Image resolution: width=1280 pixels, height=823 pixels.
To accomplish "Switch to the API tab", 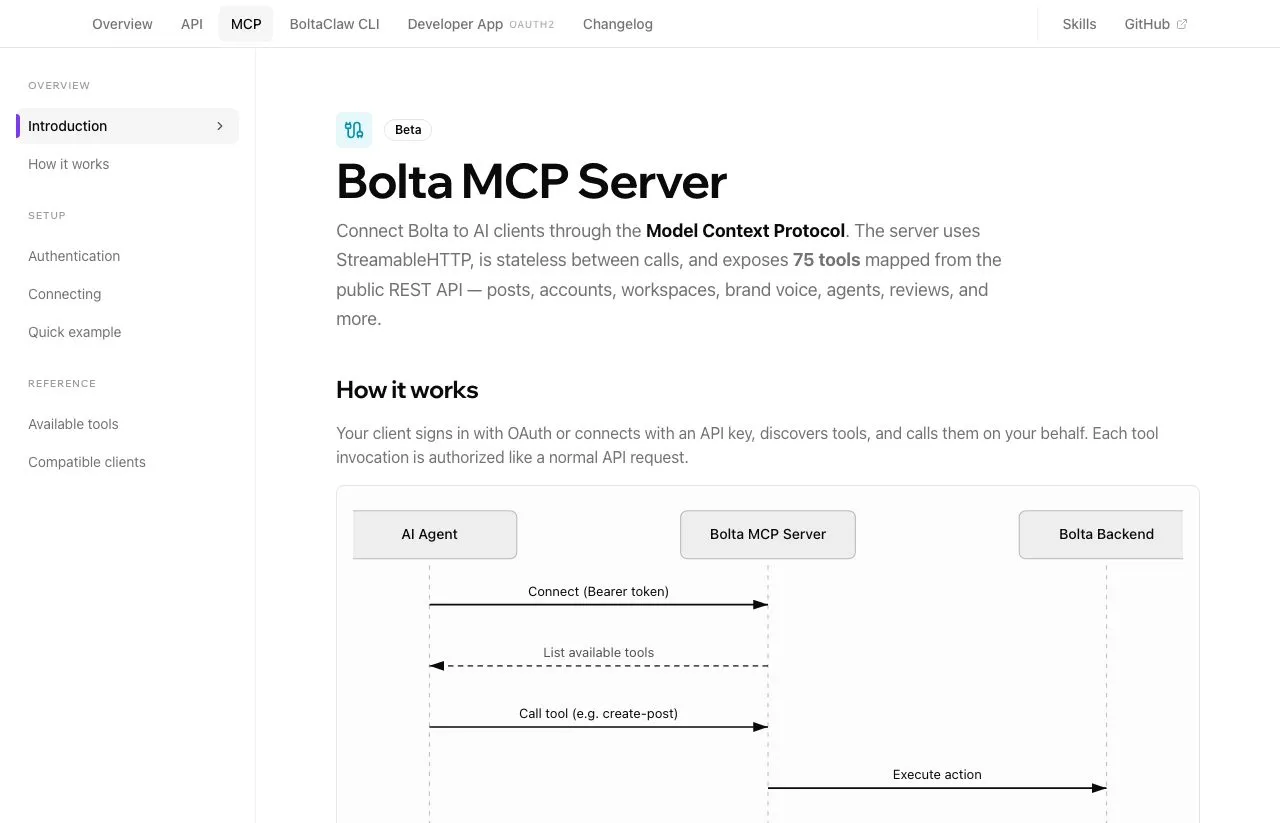I will [x=192, y=24].
